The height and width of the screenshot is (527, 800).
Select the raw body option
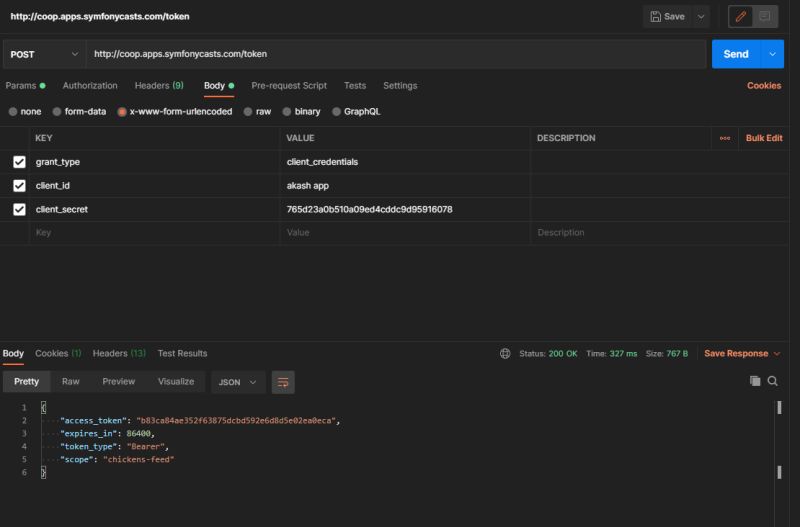257,112
